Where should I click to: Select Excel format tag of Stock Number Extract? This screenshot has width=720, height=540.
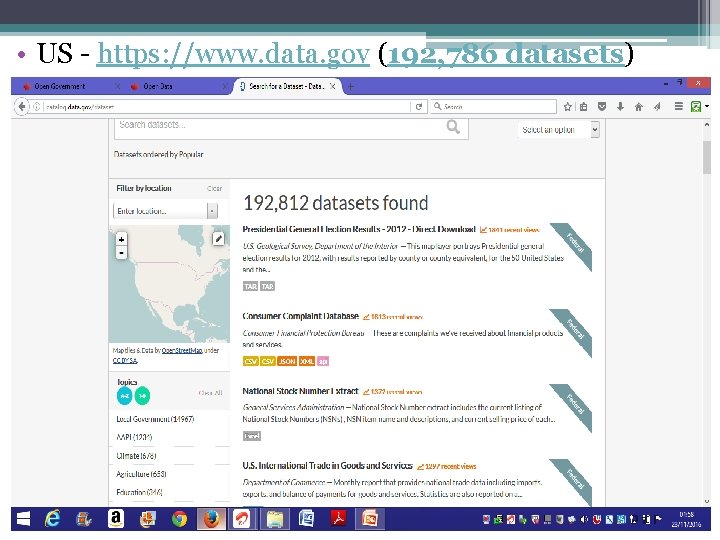(x=252, y=436)
